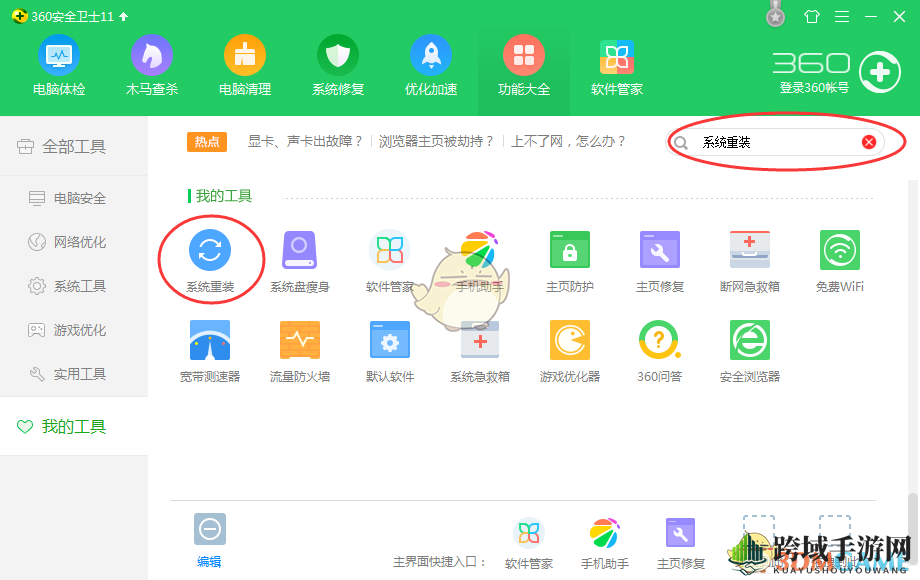The image size is (920, 580).
Task: Launch the 系统急救箱 tool
Action: click(x=479, y=351)
